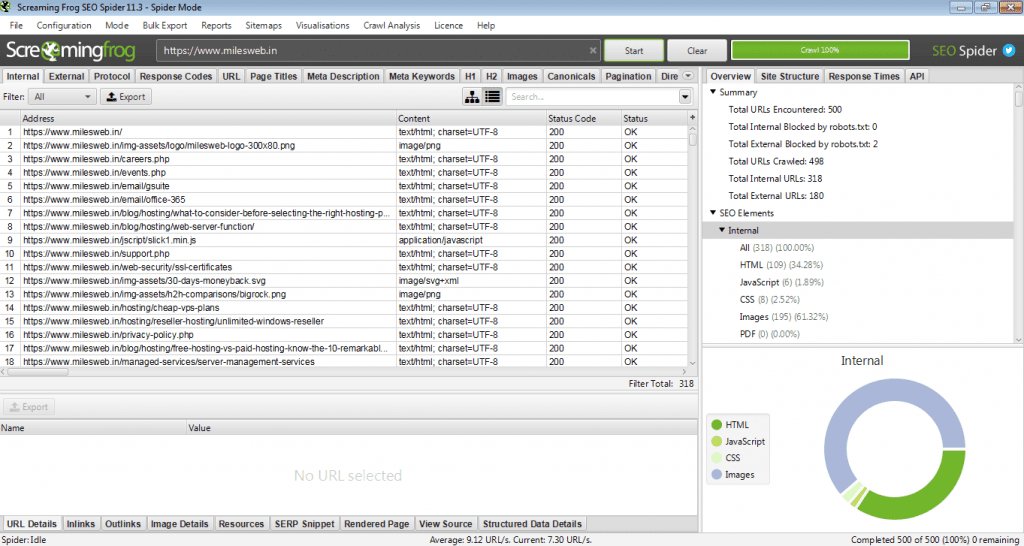Collapse the Summary section

(x=713, y=92)
